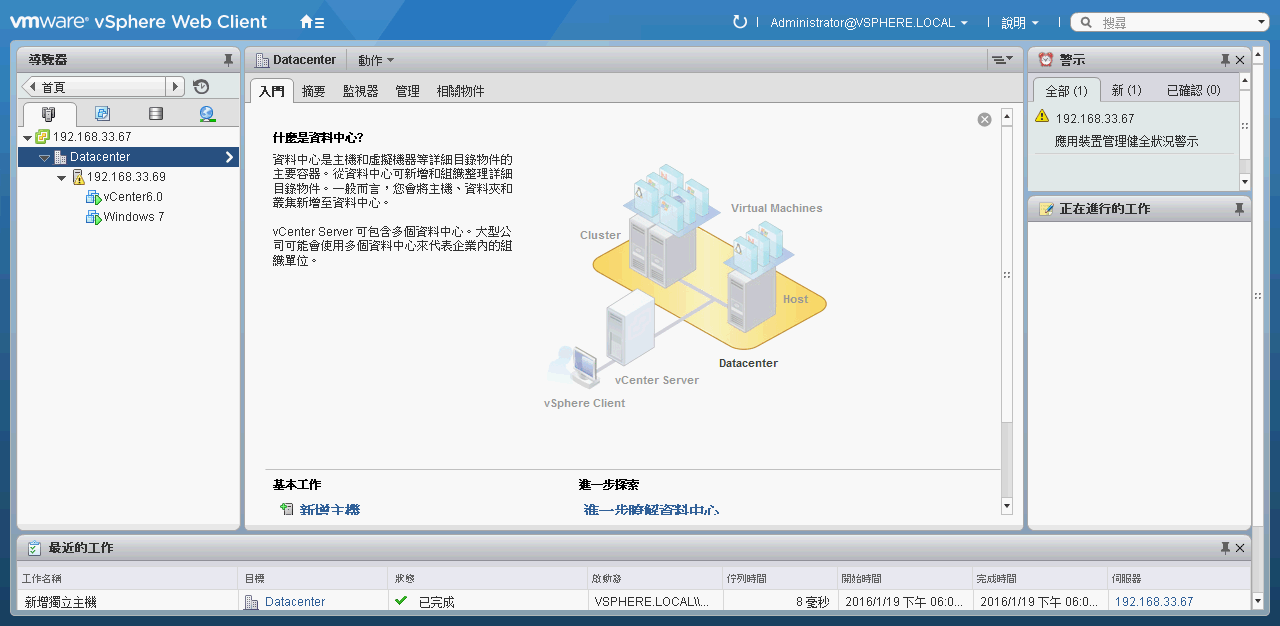Close the Alarms panel
This screenshot has width=1280, height=626.
(1240, 60)
